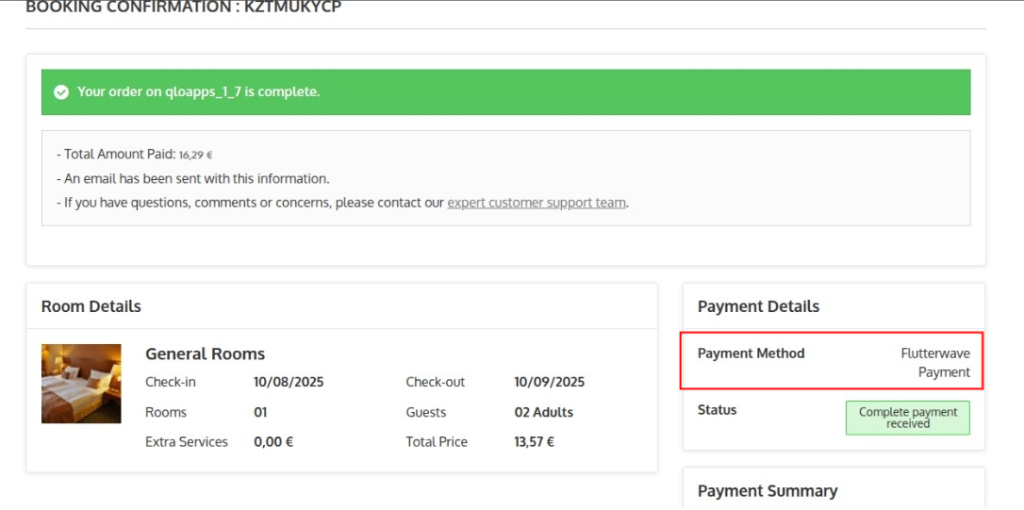Image resolution: width=1024 pixels, height=510 pixels.
Task: Click the Payment Summary section header
Action: click(x=767, y=491)
